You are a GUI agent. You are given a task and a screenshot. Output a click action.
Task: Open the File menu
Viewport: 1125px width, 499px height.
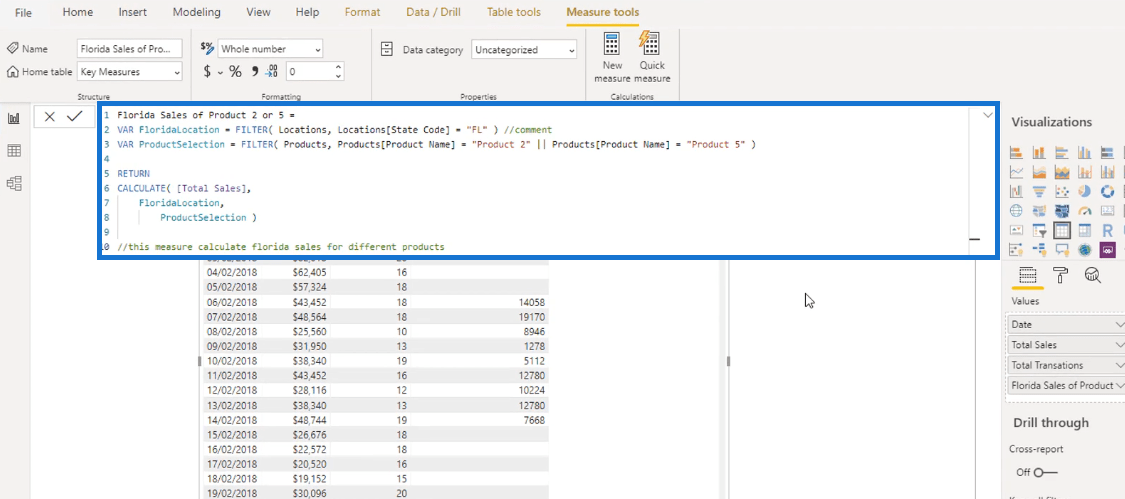click(23, 12)
